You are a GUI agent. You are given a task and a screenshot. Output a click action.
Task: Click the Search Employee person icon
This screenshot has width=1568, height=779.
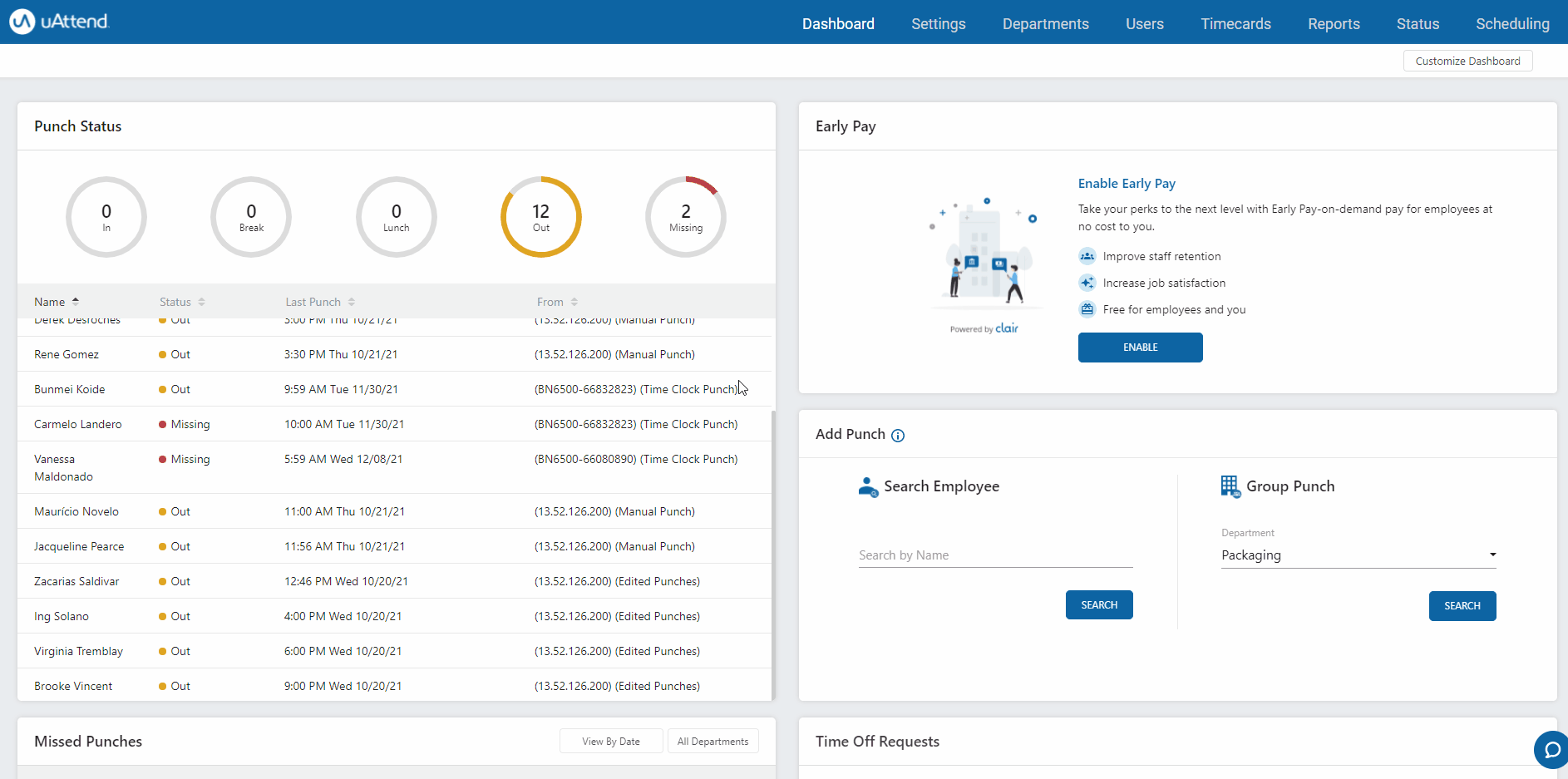868,487
